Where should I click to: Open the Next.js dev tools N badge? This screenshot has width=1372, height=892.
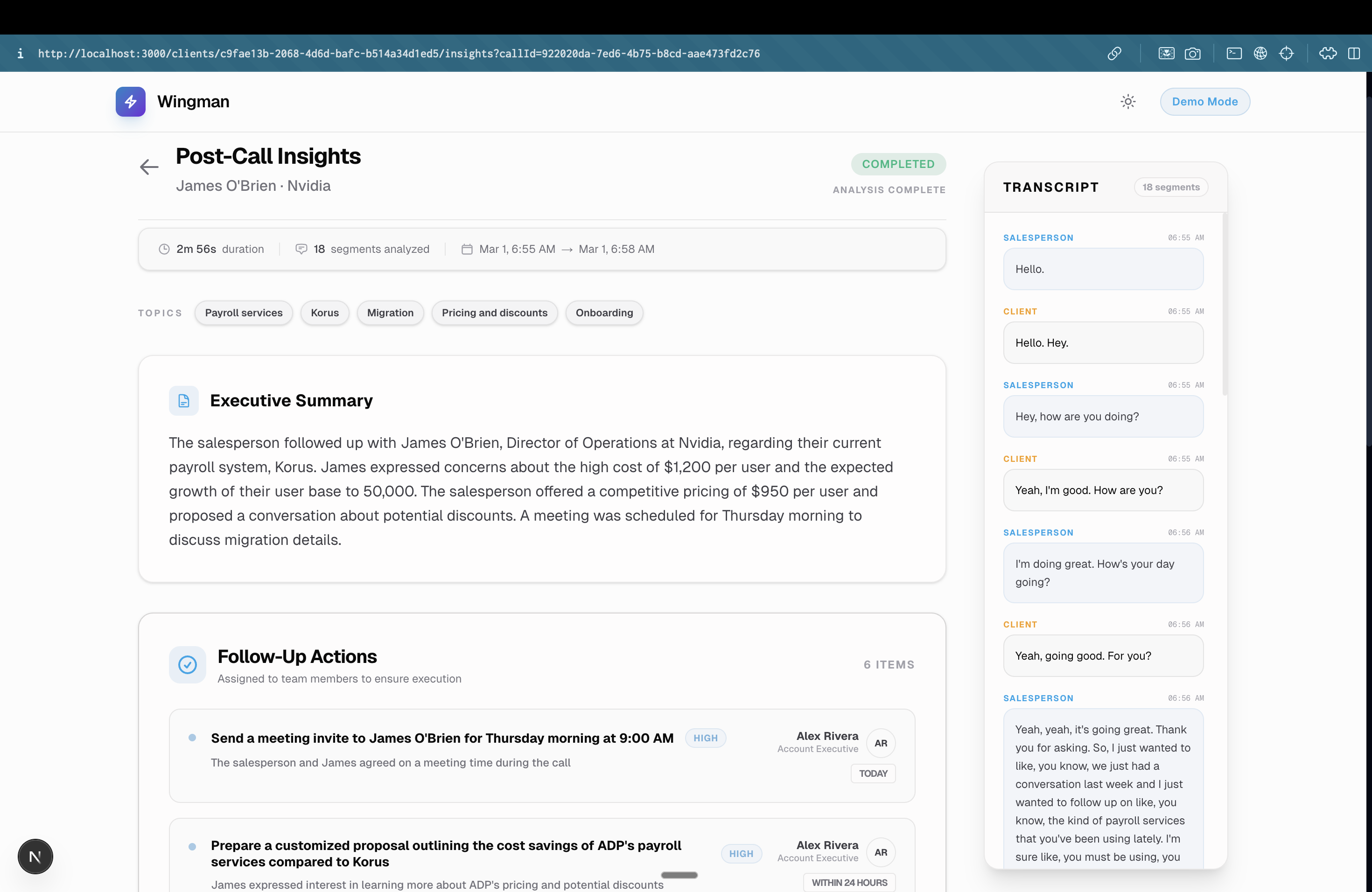[35, 856]
